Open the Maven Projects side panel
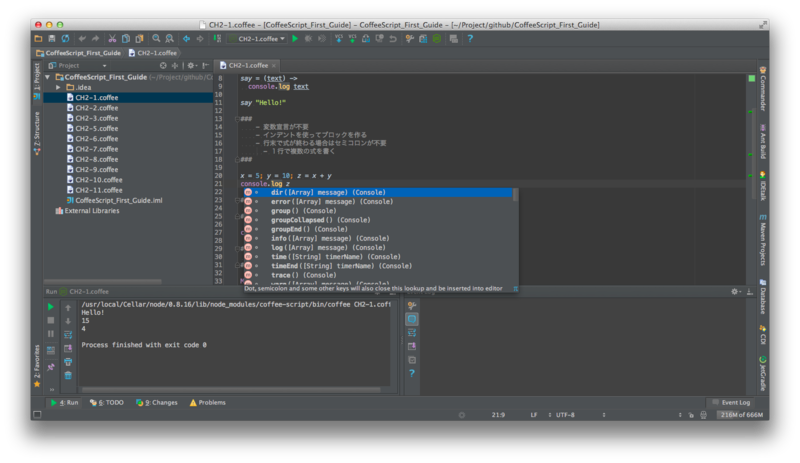800x463 pixels. pos(763,240)
